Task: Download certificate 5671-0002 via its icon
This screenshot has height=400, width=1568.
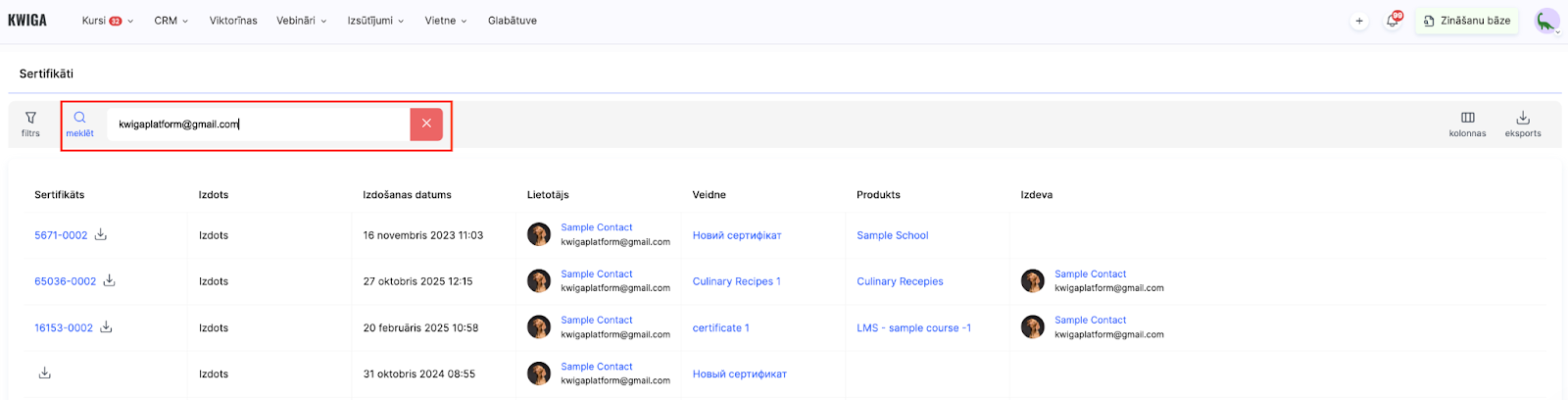Action: click(x=101, y=234)
